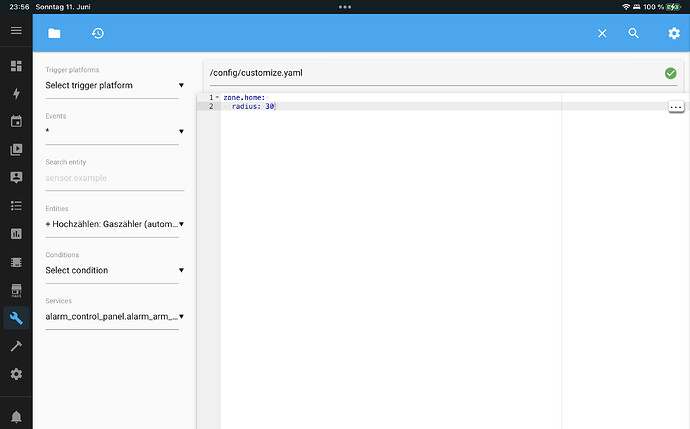Expand the Select trigger platform dropdown

(x=114, y=85)
